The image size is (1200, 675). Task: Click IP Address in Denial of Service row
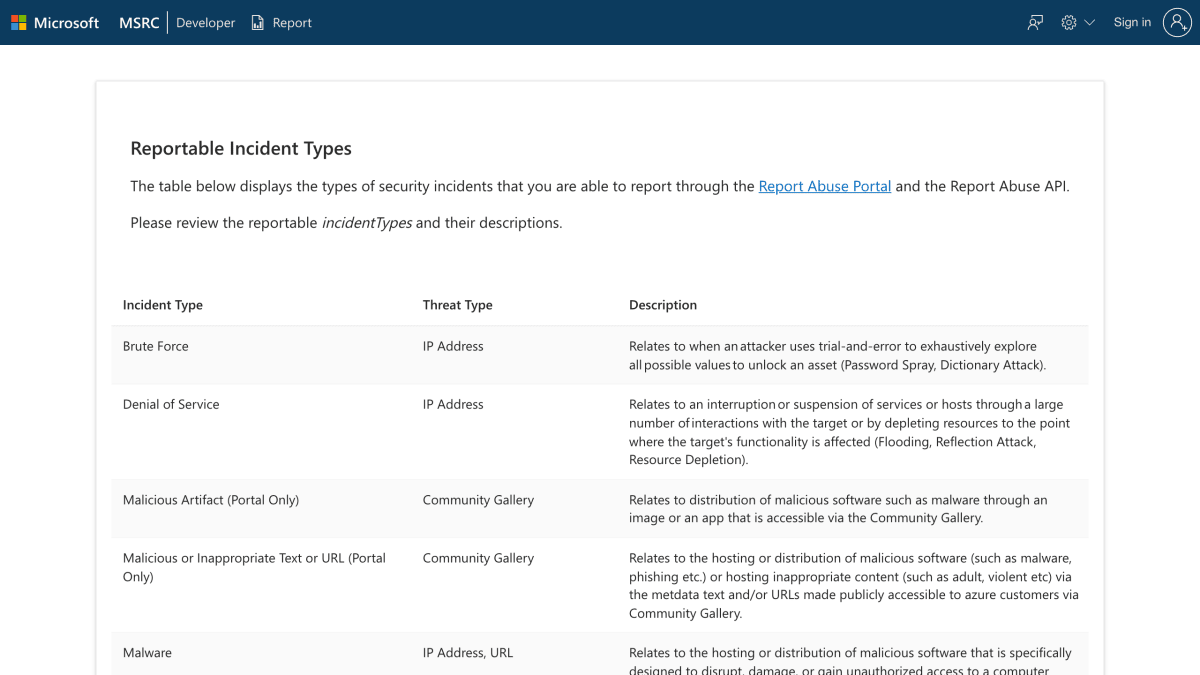pos(453,404)
